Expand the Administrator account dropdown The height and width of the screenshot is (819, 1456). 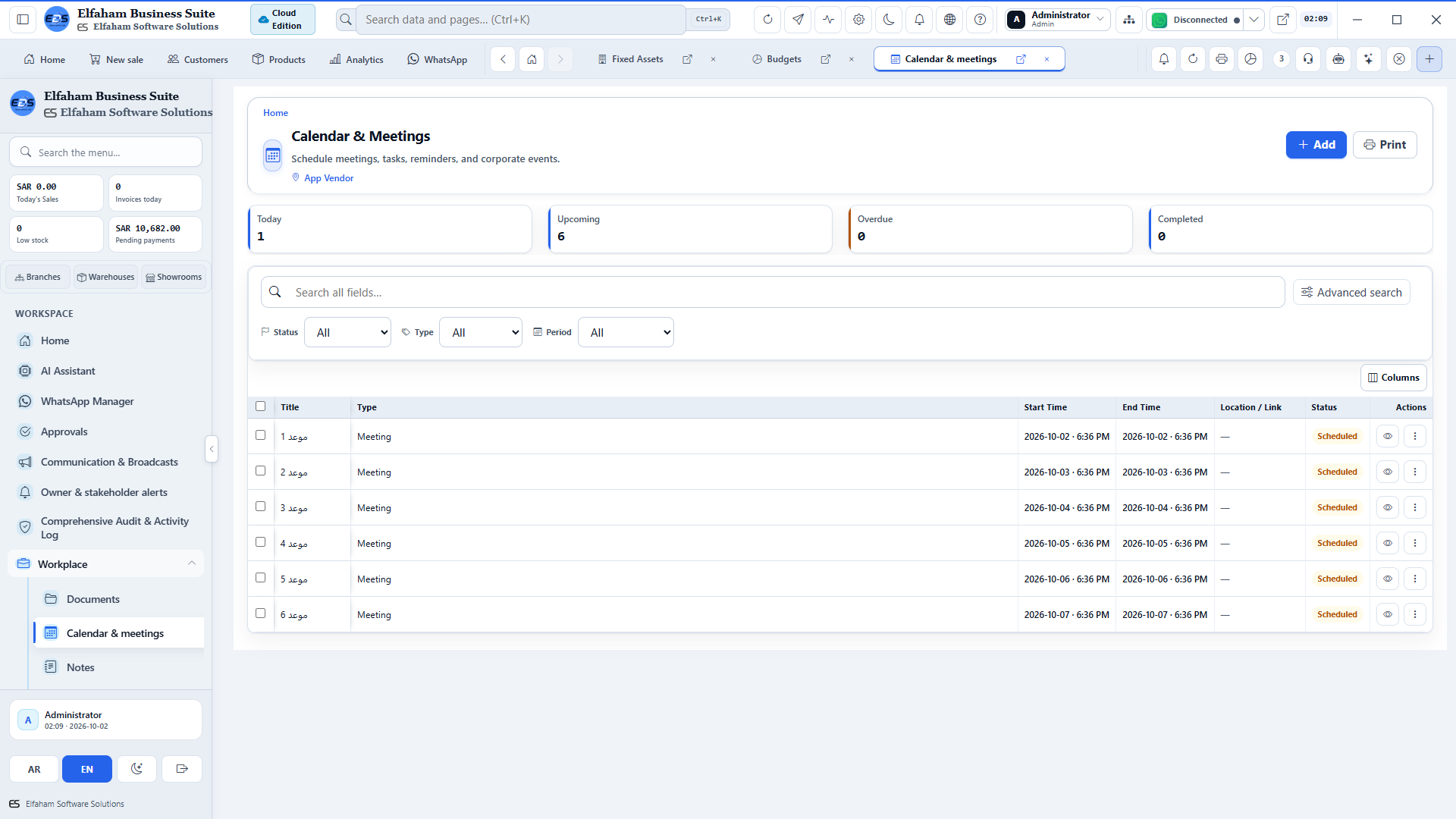[1058, 20]
